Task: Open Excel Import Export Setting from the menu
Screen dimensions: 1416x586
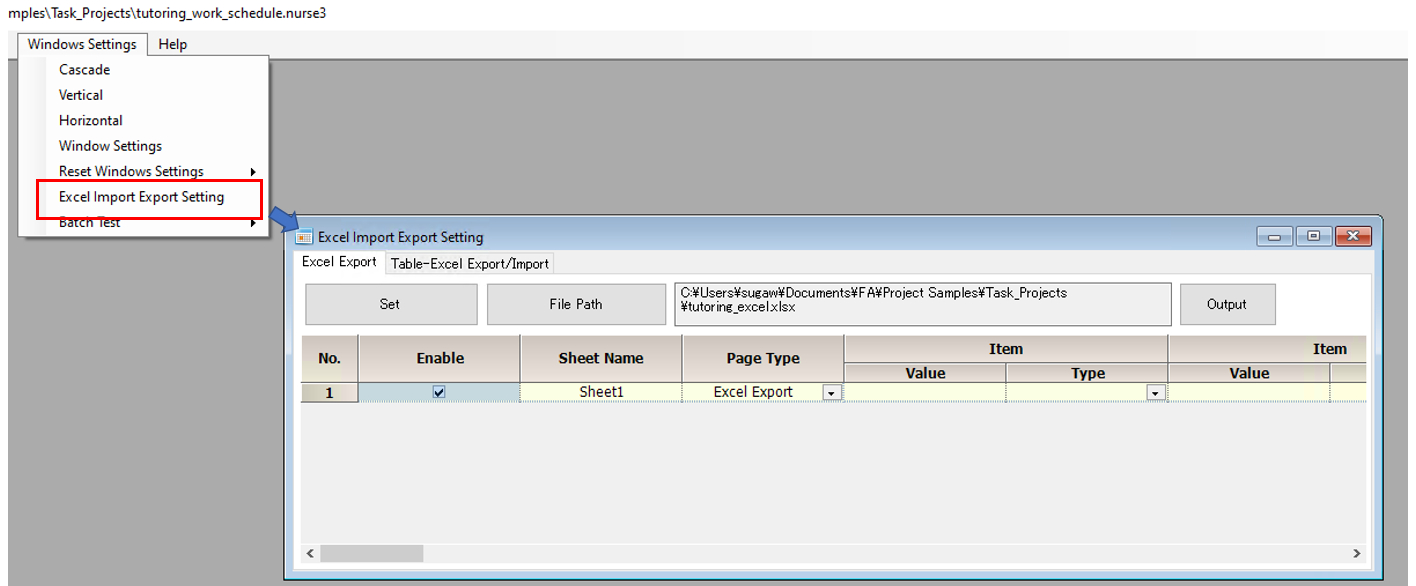Action: tap(140, 197)
